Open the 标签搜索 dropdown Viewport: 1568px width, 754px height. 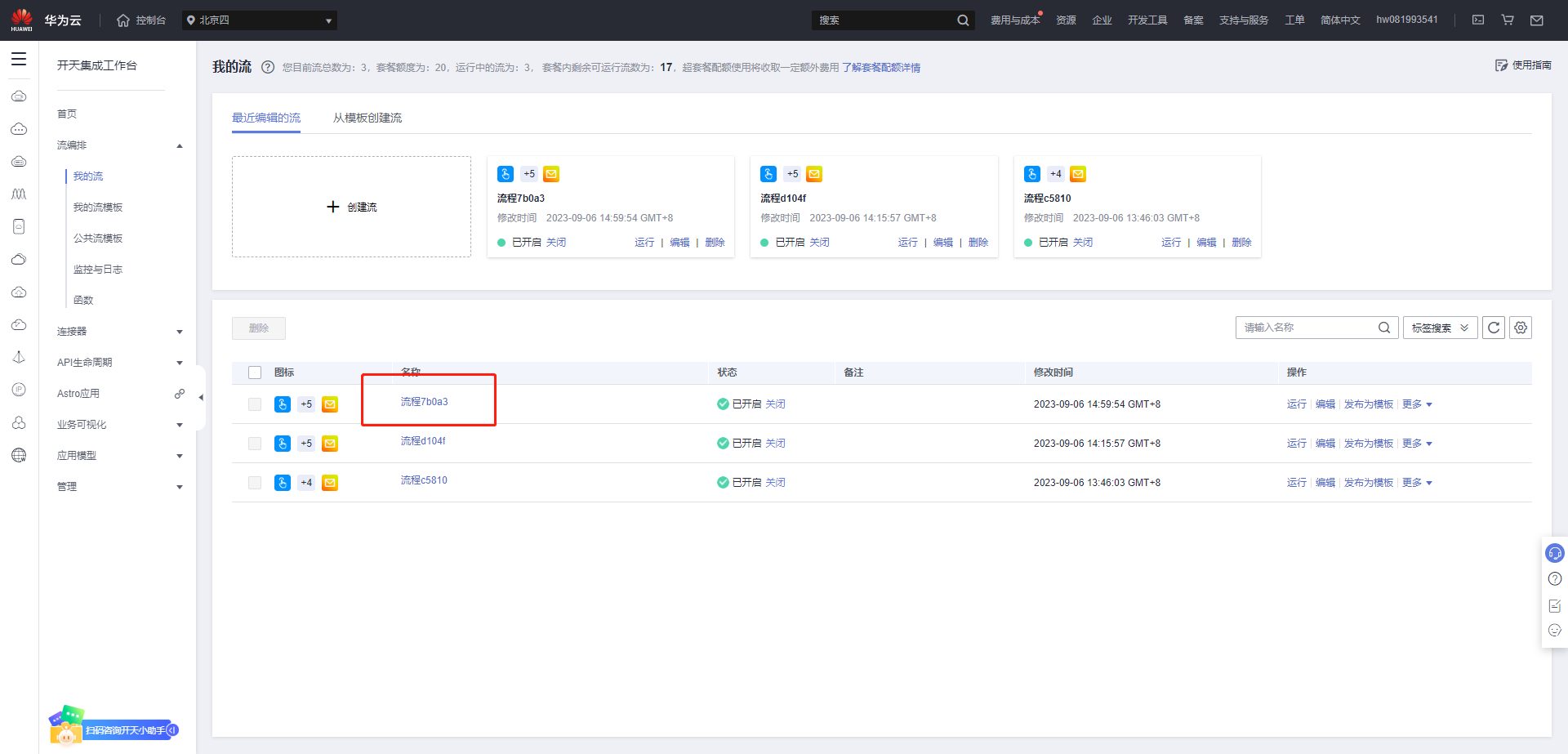(x=1441, y=328)
